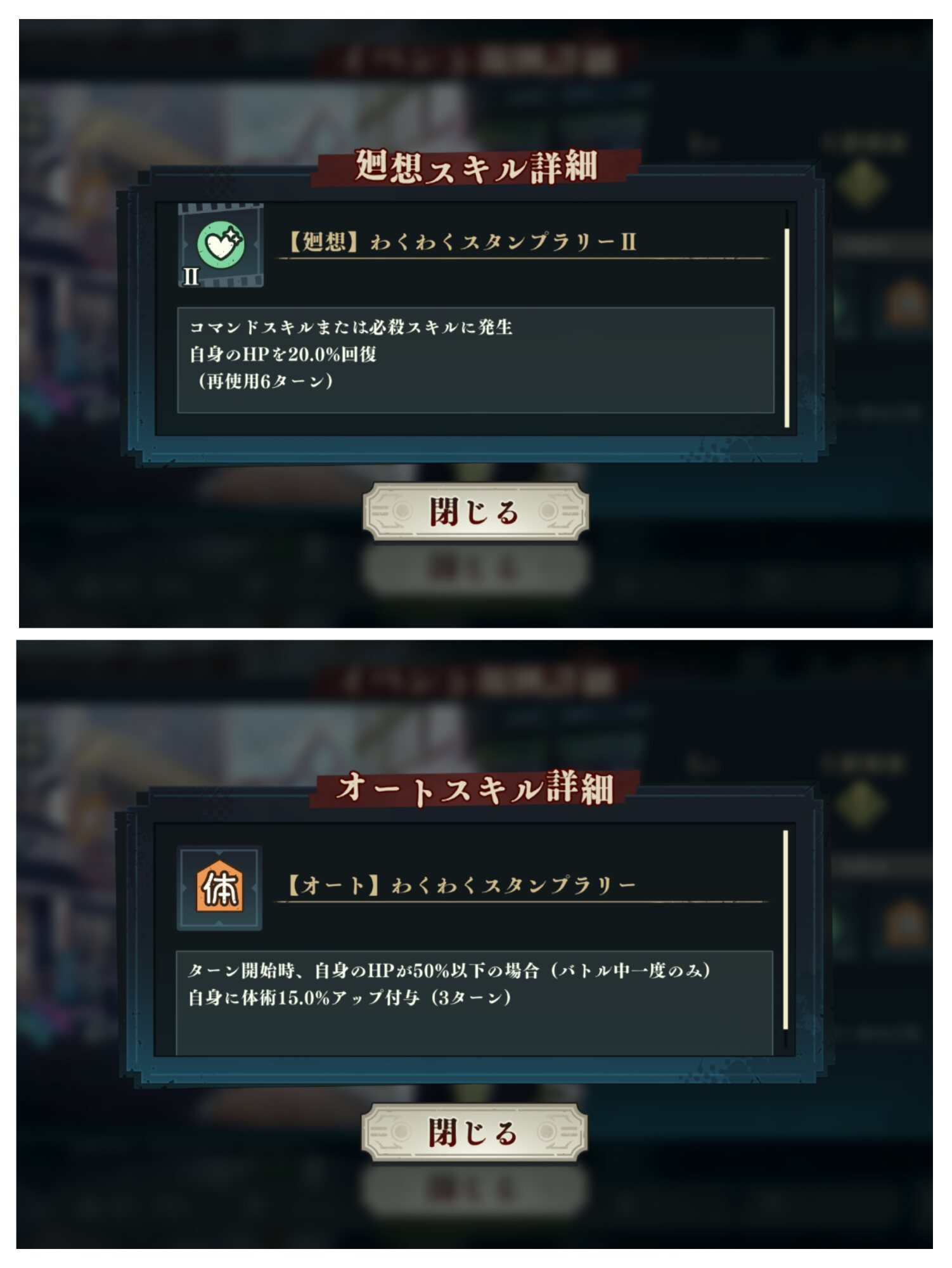Click the blurred diamond icon in the upper screenshot
Viewport: 952px width, 1268px height.
863,183
